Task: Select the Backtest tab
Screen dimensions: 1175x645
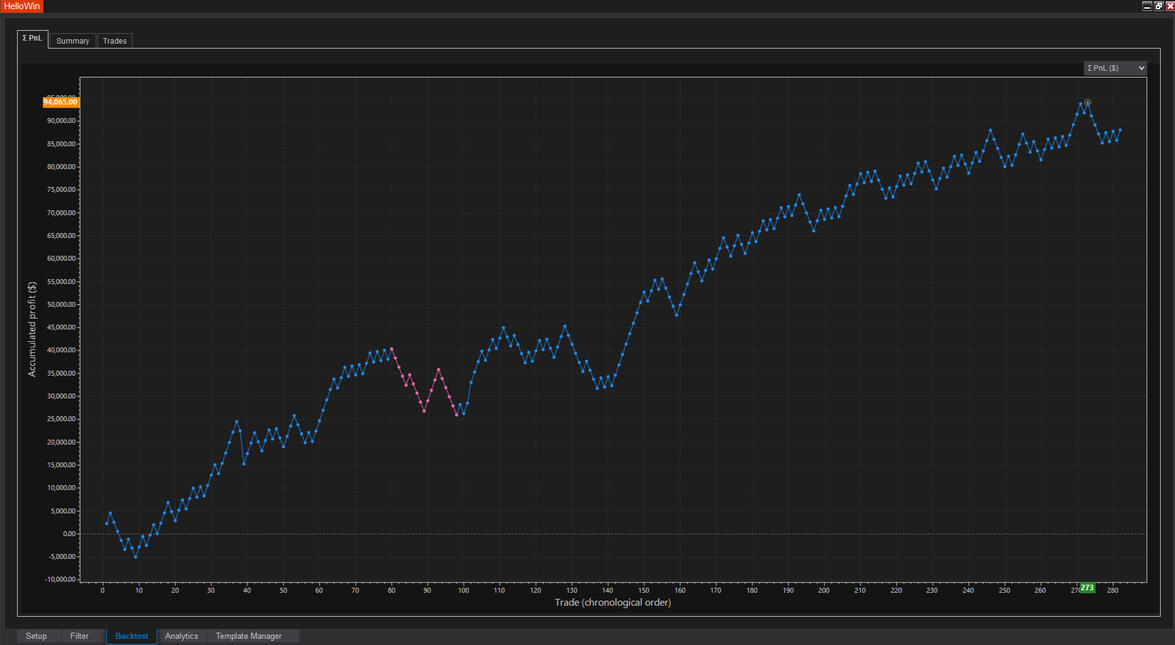Action: (131, 636)
